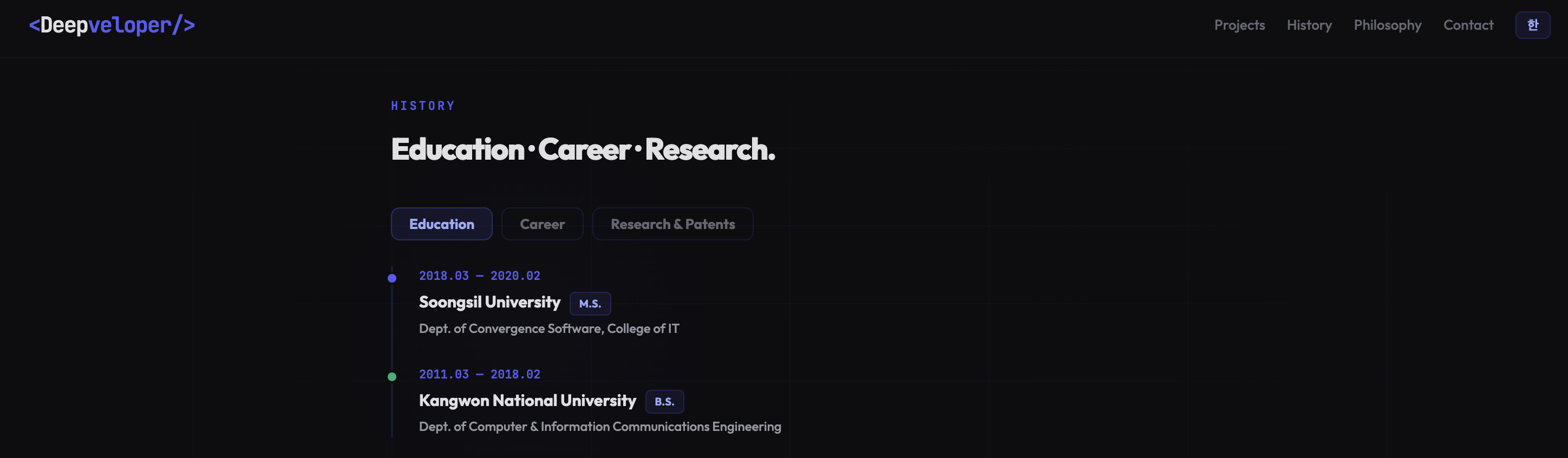Click the 2011.03 – 2018.02 date range
This screenshot has height=458, width=1568.
click(x=479, y=374)
